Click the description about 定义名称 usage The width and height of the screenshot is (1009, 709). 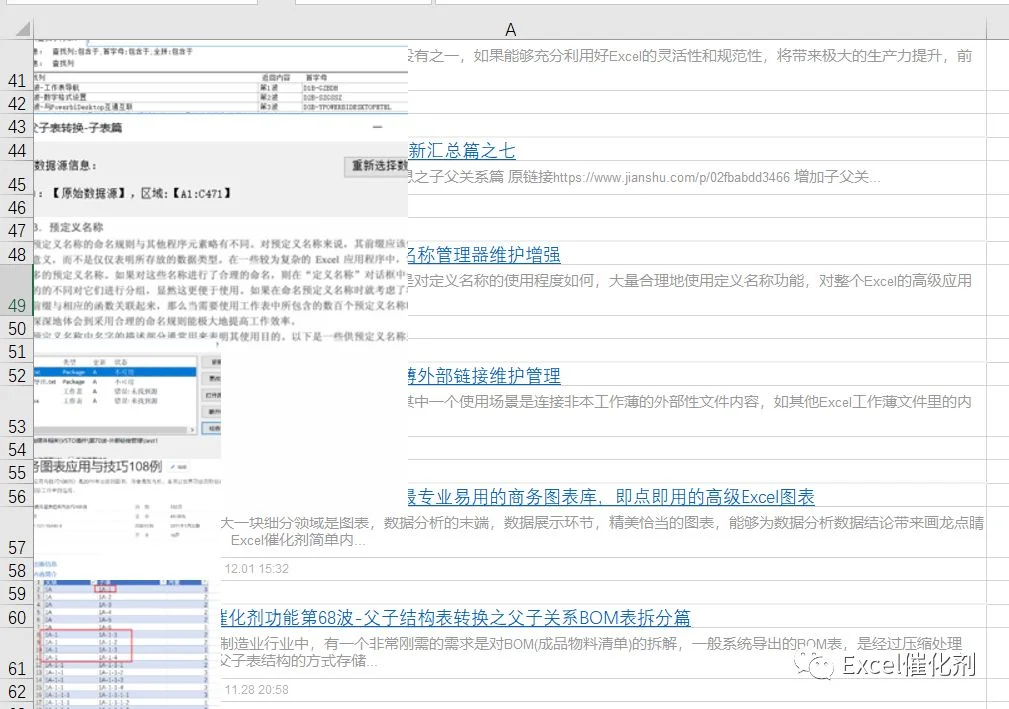coord(690,281)
